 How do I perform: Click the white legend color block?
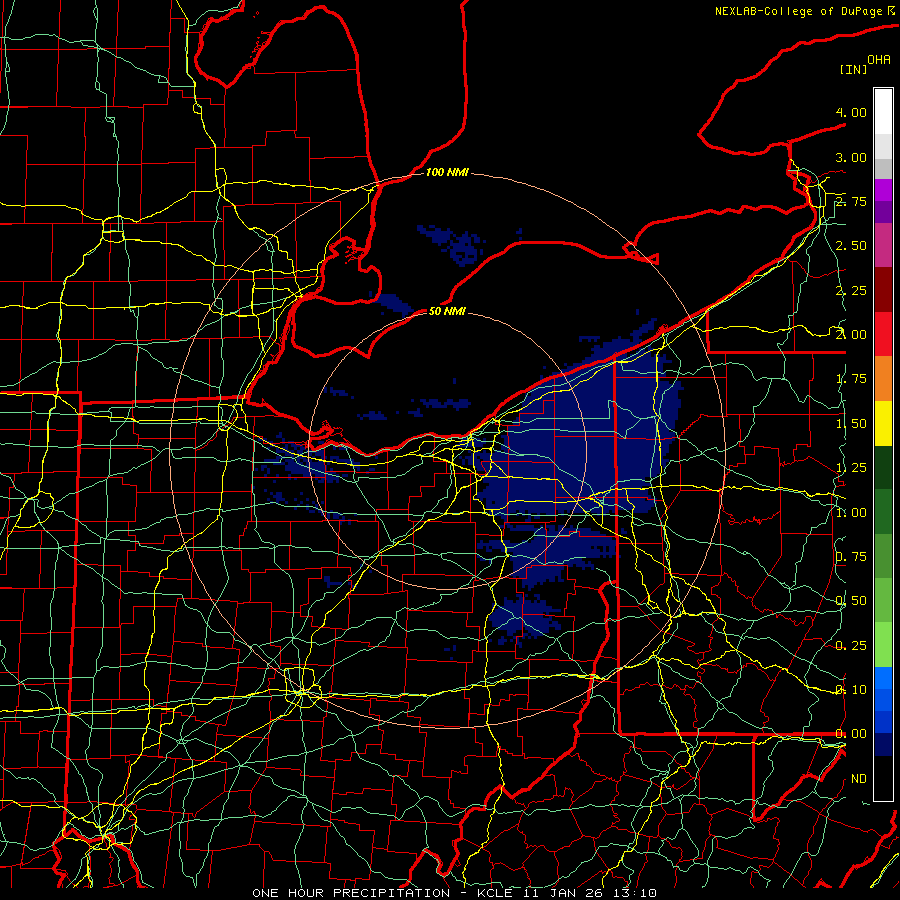click(x=883, y=112)
